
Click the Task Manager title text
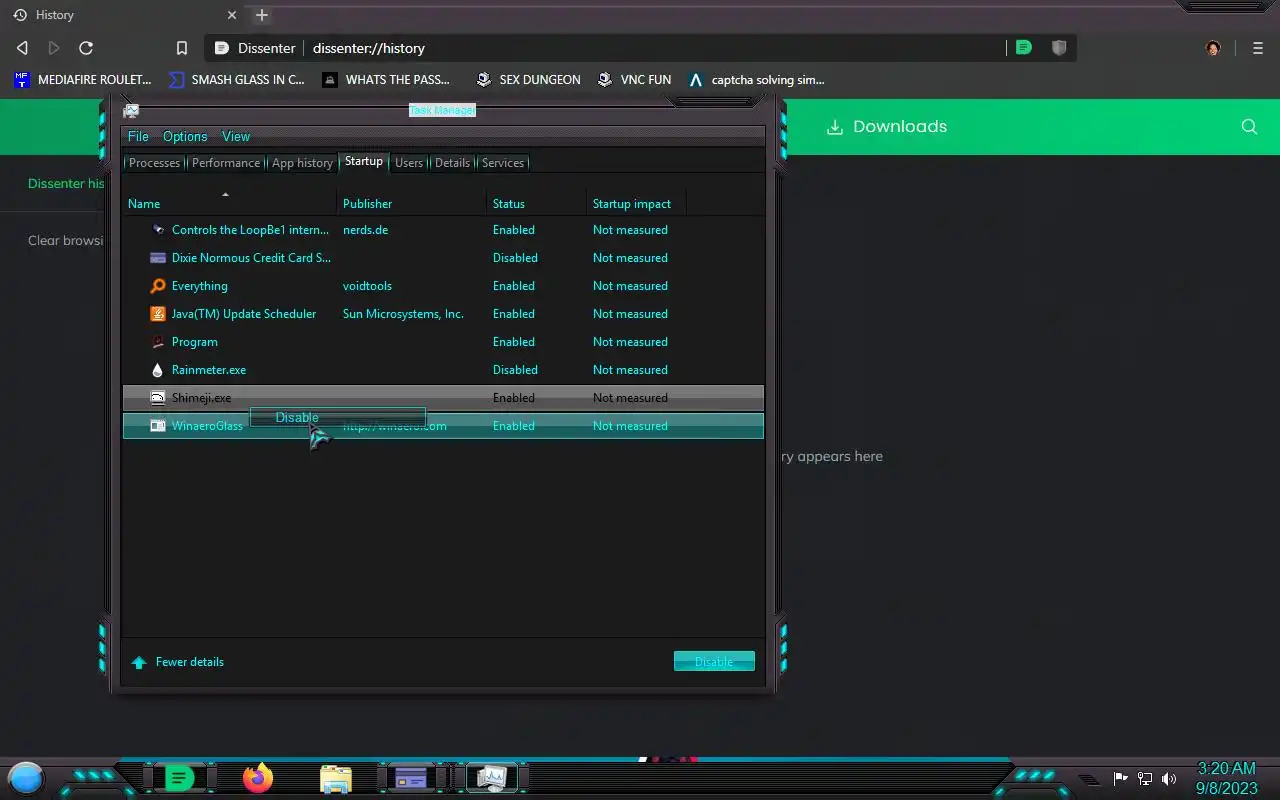442,110
